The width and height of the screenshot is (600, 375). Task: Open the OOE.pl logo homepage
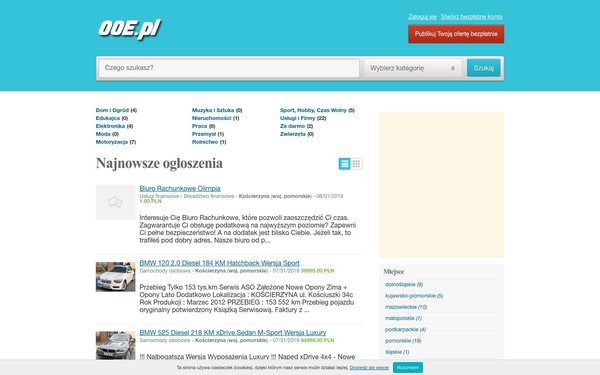[130, 29]
